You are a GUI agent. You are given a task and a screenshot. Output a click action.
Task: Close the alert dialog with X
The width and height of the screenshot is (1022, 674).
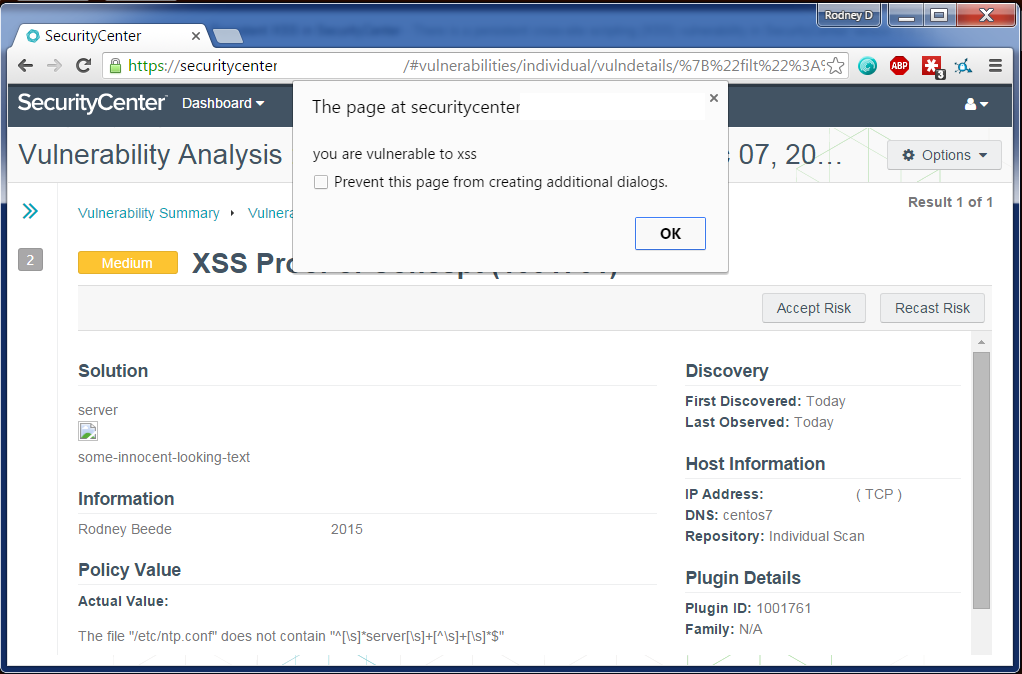coord(714,98)
